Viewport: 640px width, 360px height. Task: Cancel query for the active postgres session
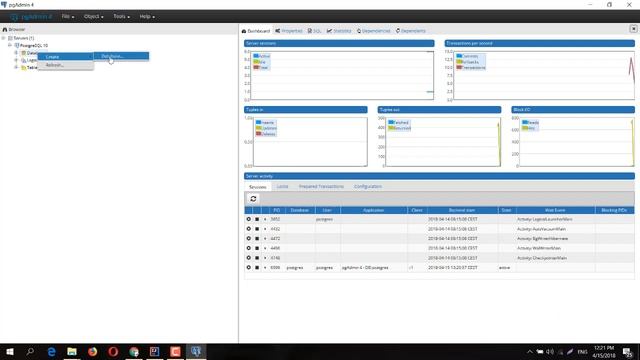[248, 268]
